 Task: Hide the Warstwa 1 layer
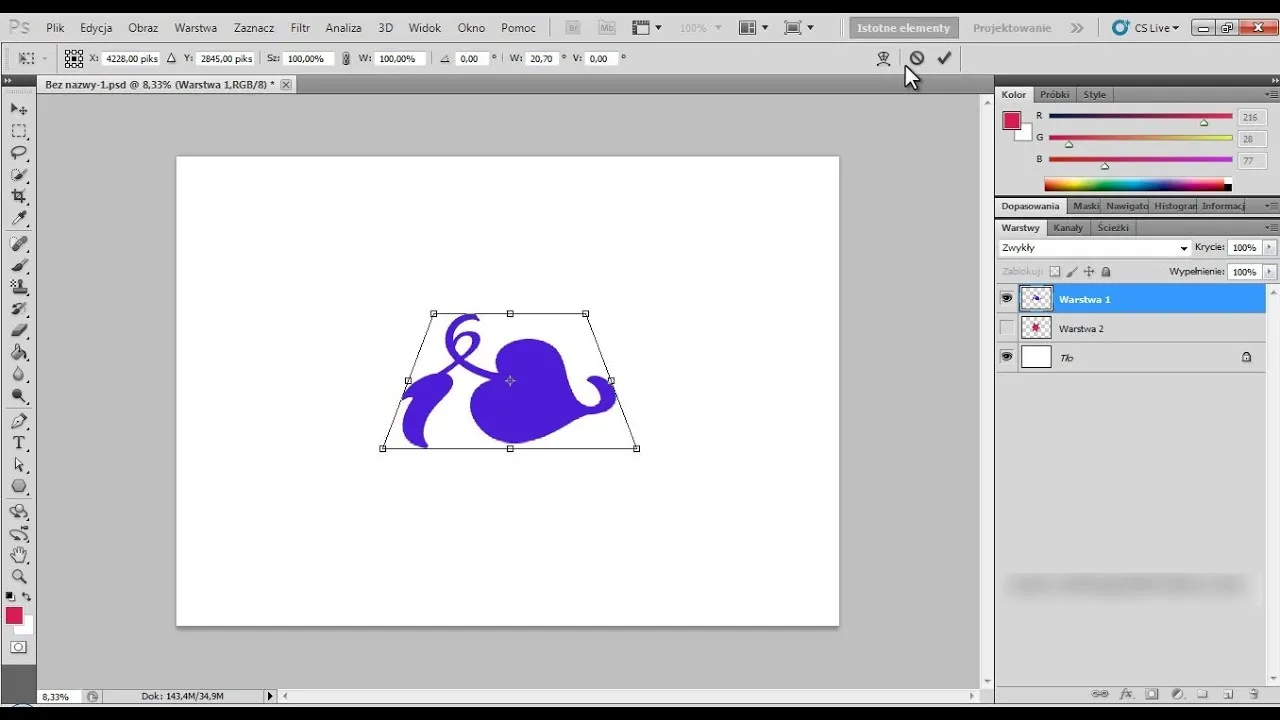[x=1007, y=299]
